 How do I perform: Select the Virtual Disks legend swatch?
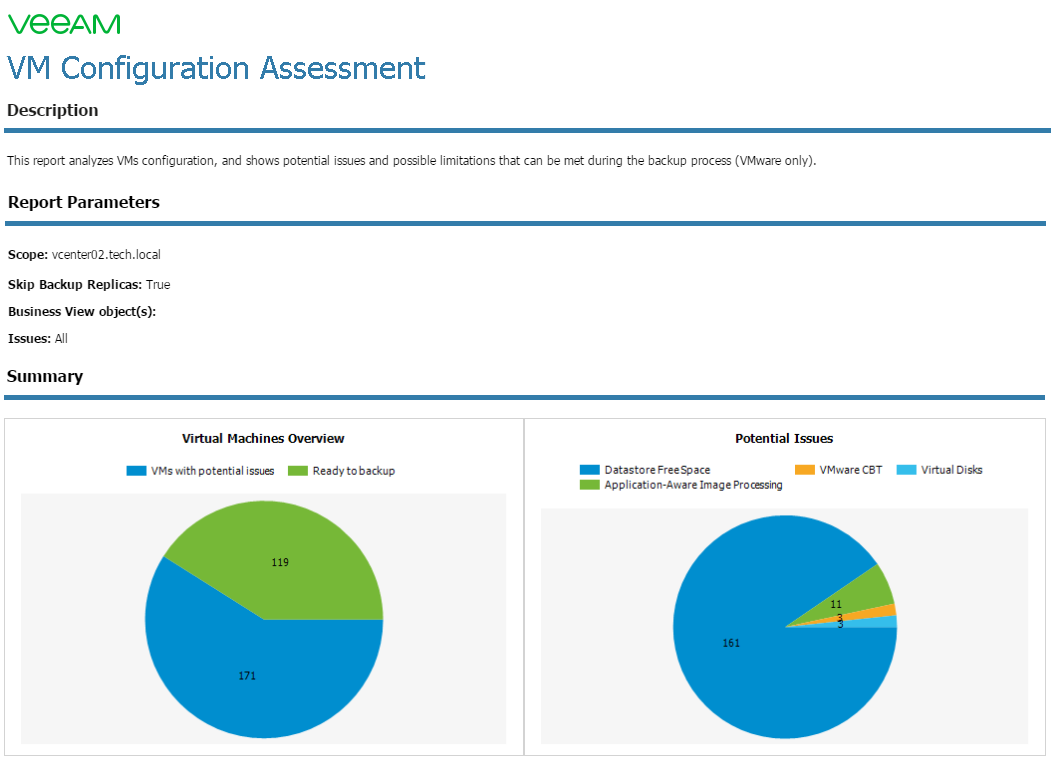tap(906, 469)
